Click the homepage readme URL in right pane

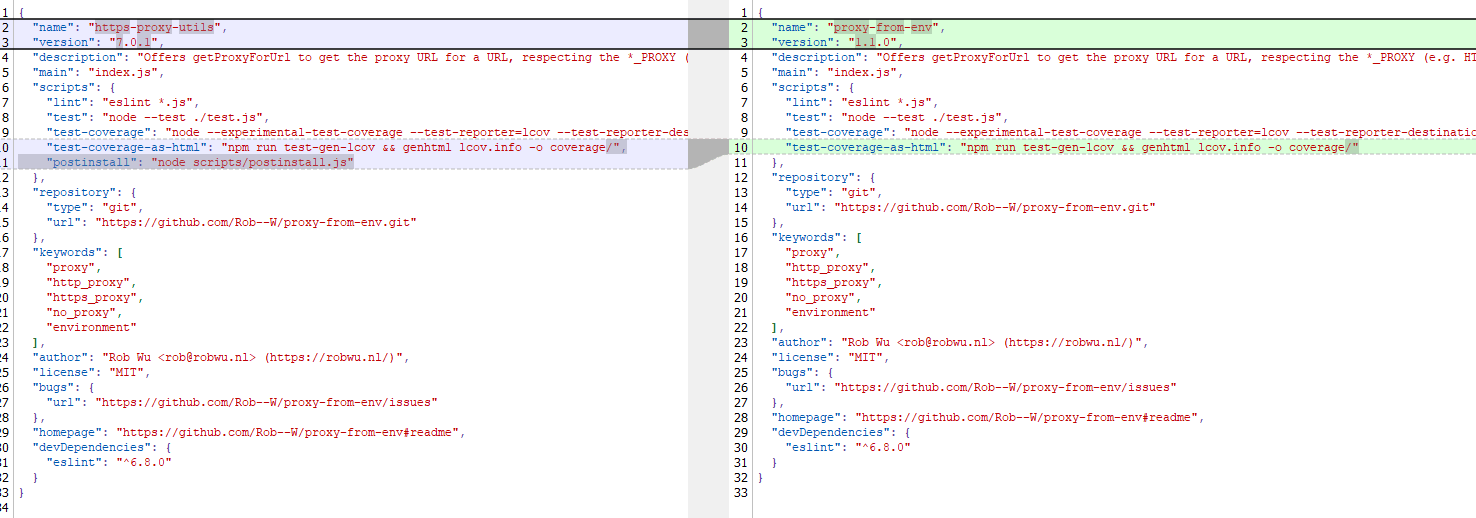point(1028,417)
